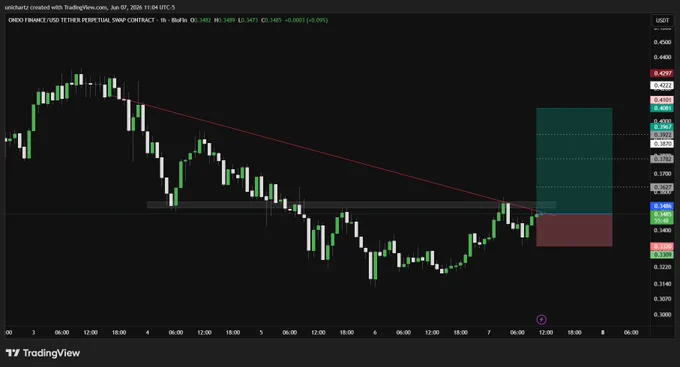The width and height of the screenshot is (680, 367).
Task: Click the 0.4500 price scale value
Action: [662, 42]
